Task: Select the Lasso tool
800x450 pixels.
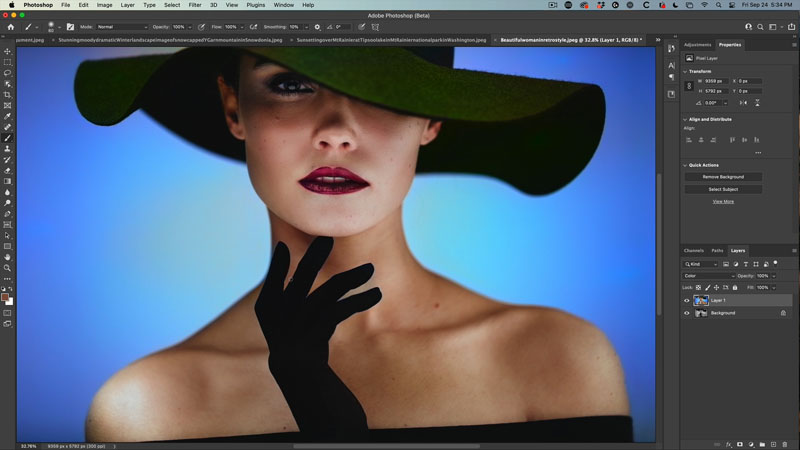Action: point(8,73)
